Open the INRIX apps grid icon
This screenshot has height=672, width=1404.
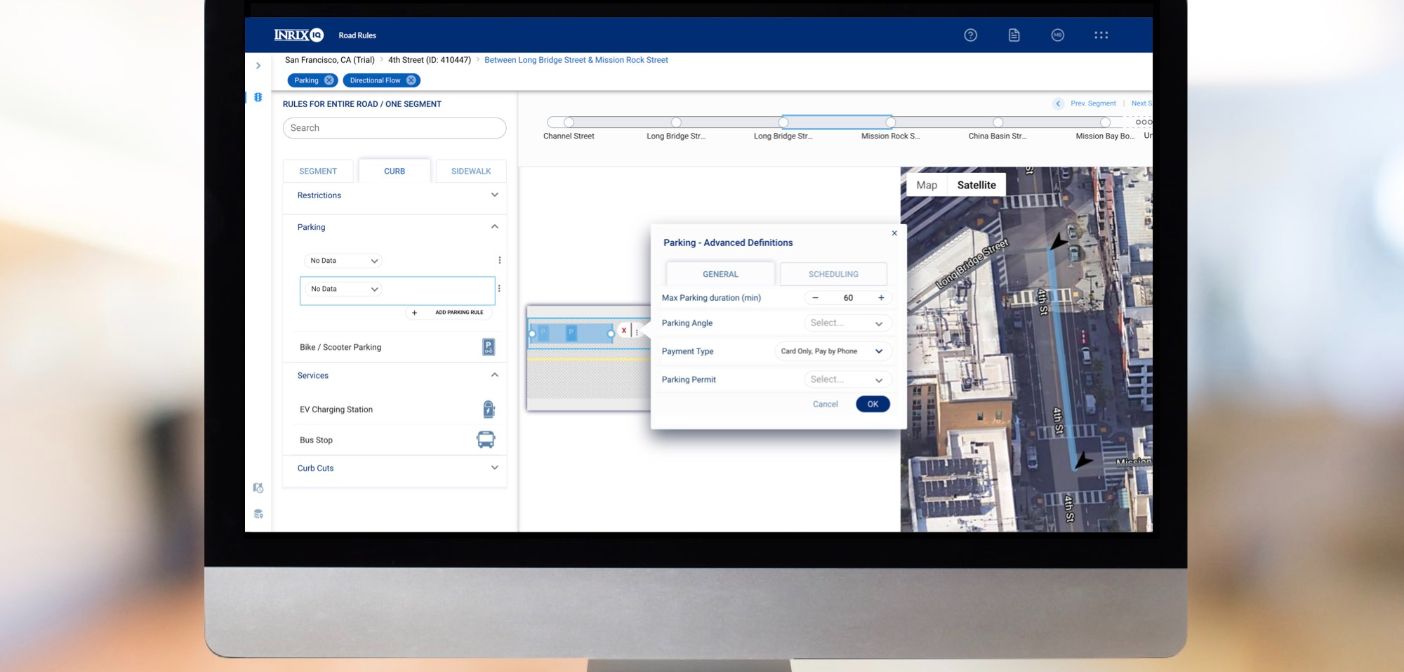click(x=1100, y=34)
